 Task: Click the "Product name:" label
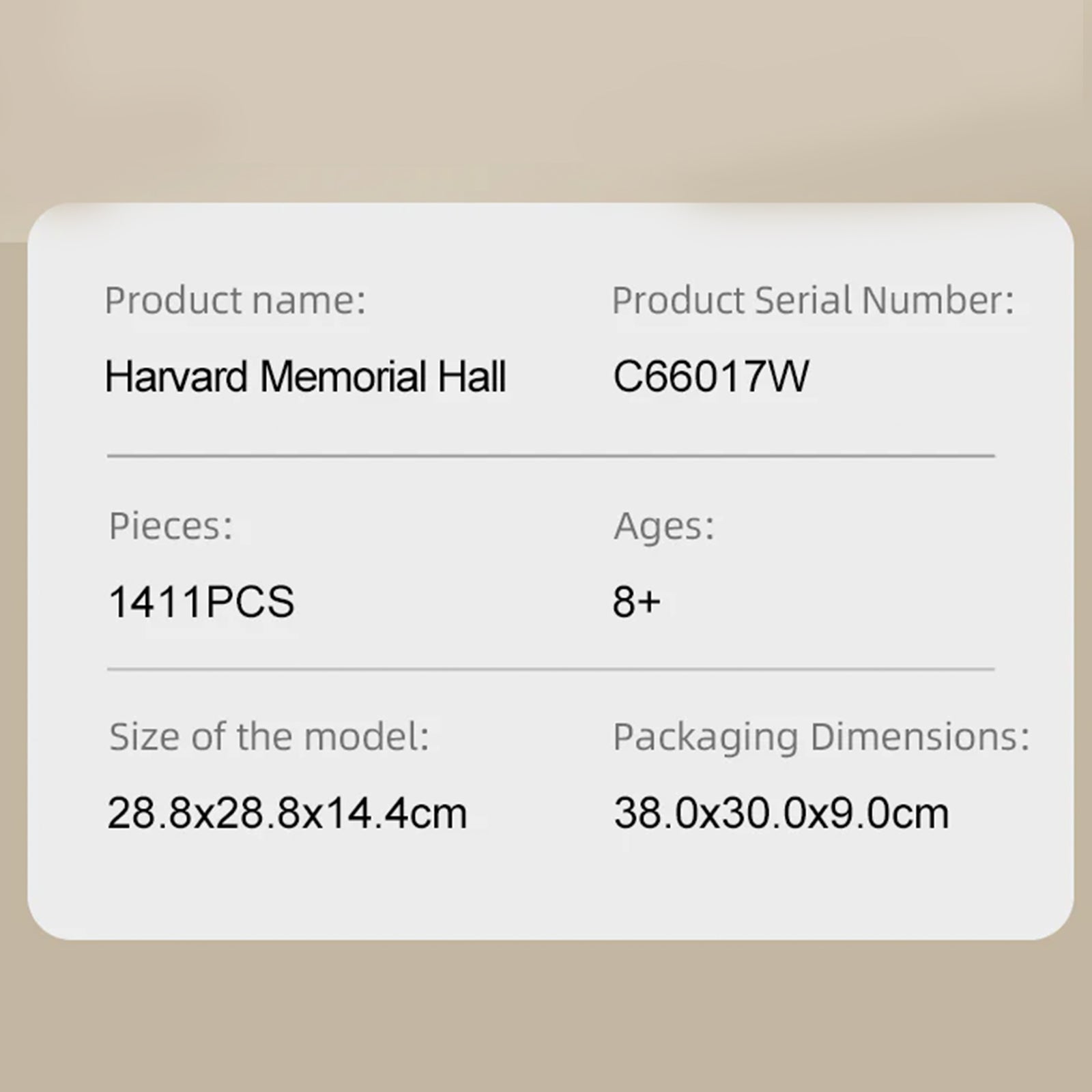pyautogui.click(x=235, y=301)
